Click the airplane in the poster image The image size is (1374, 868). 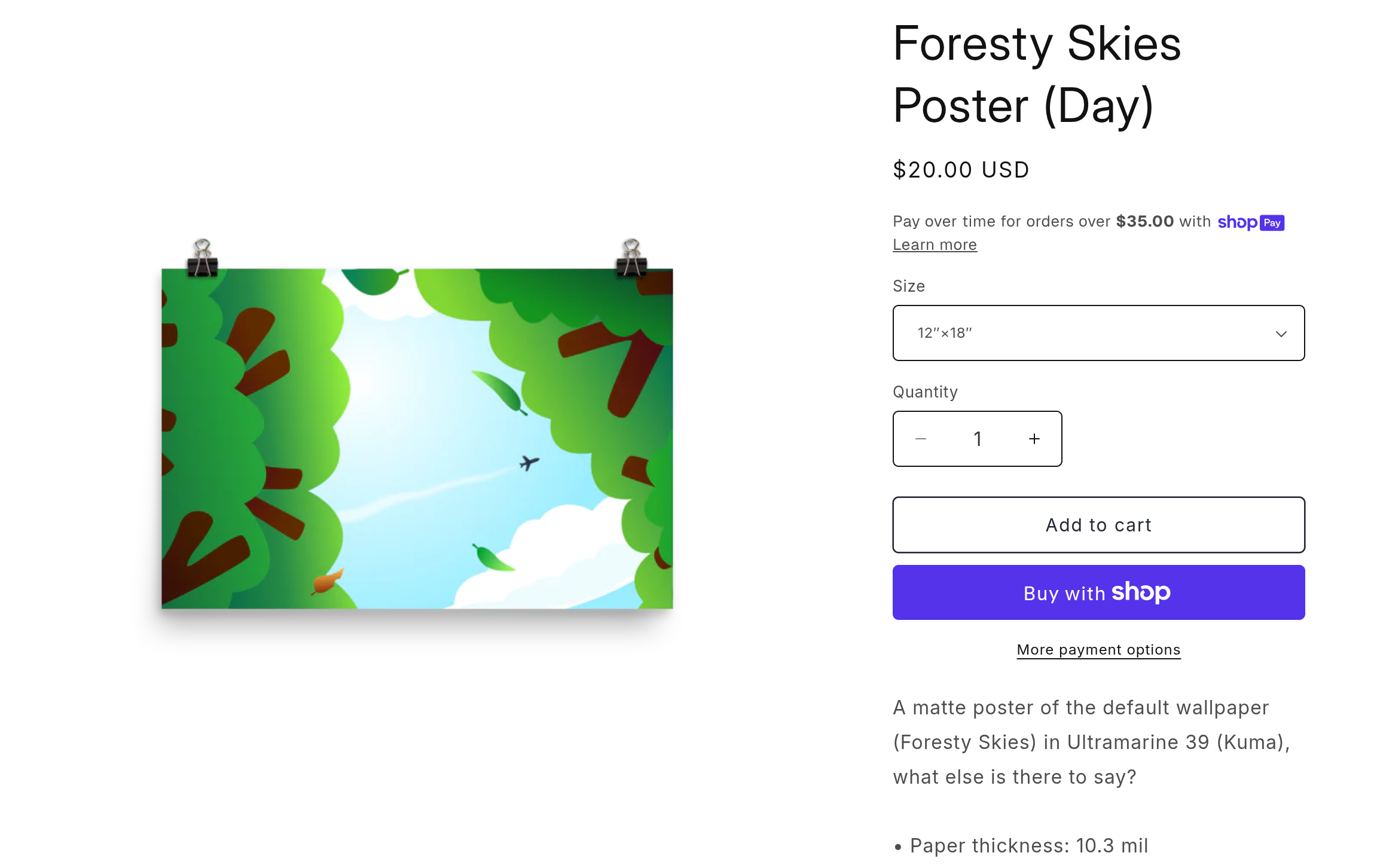pos(529,462)
